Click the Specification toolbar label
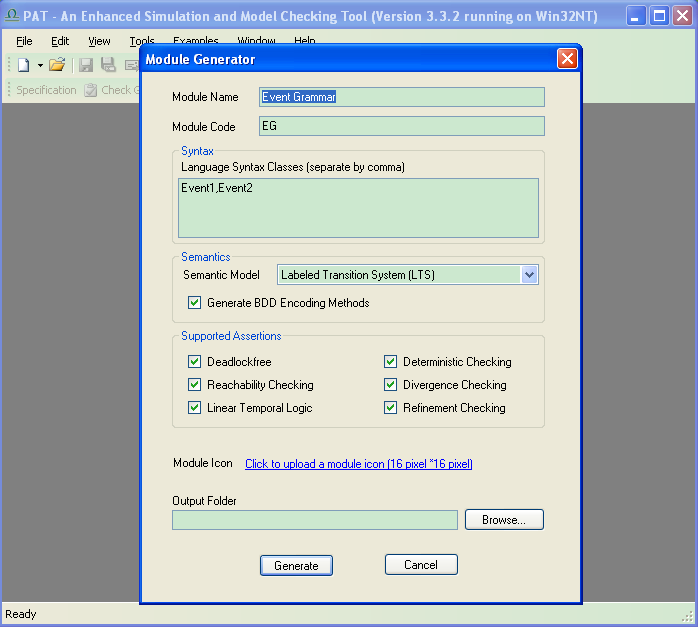The width and height of the screenshot is (698, 627). click(46, 90)
